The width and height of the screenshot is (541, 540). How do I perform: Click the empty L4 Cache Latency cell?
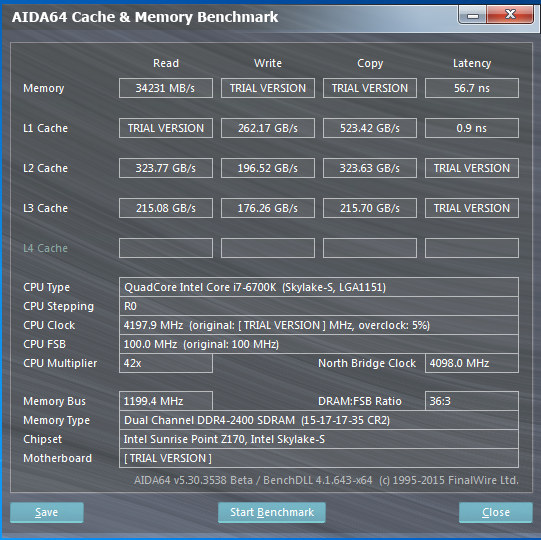coord(472,248)
